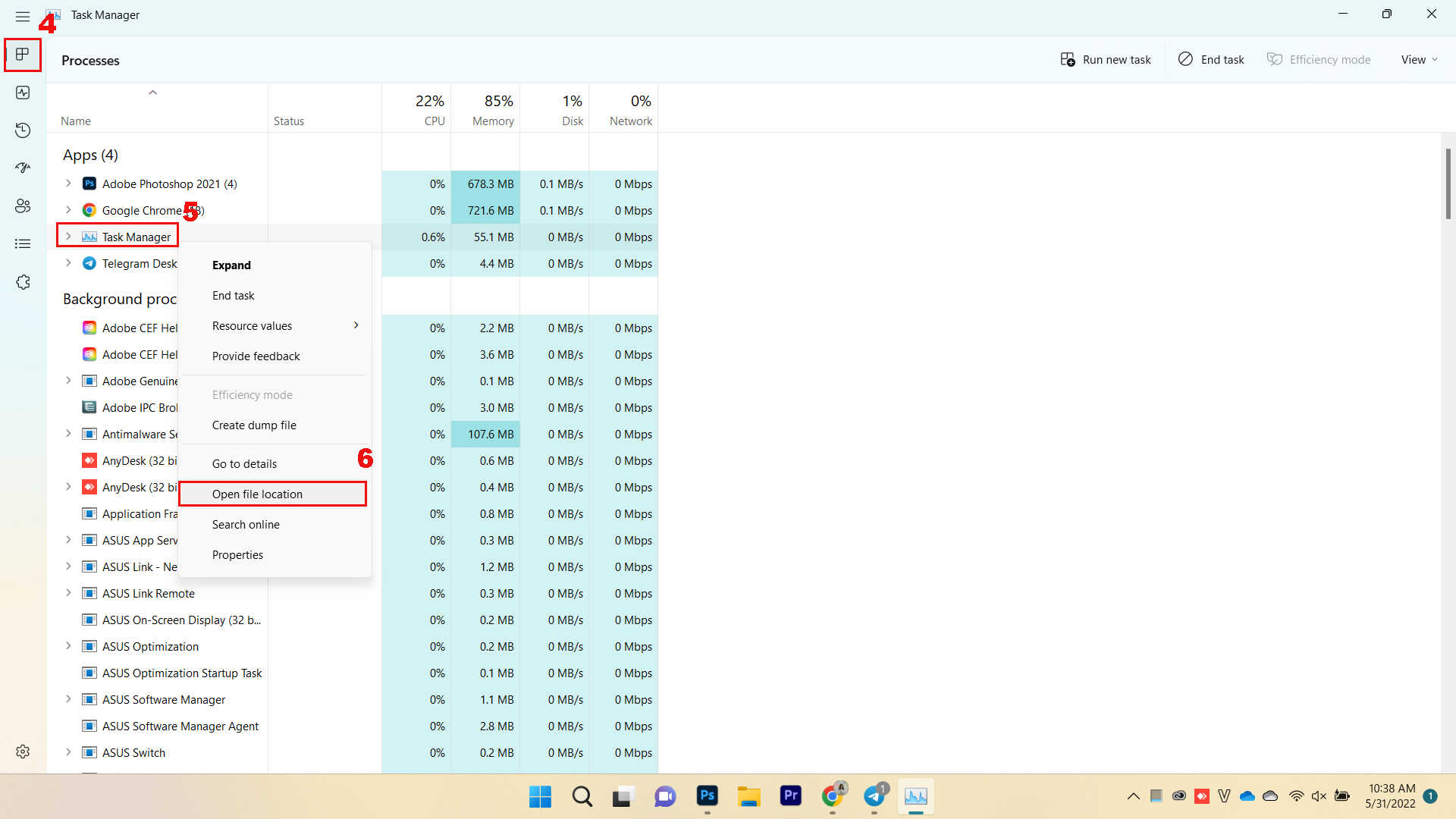This screenshot has height=819, width=1456.
Task: Expand the Telegram Desktop process group
Action: click(68, 264)
